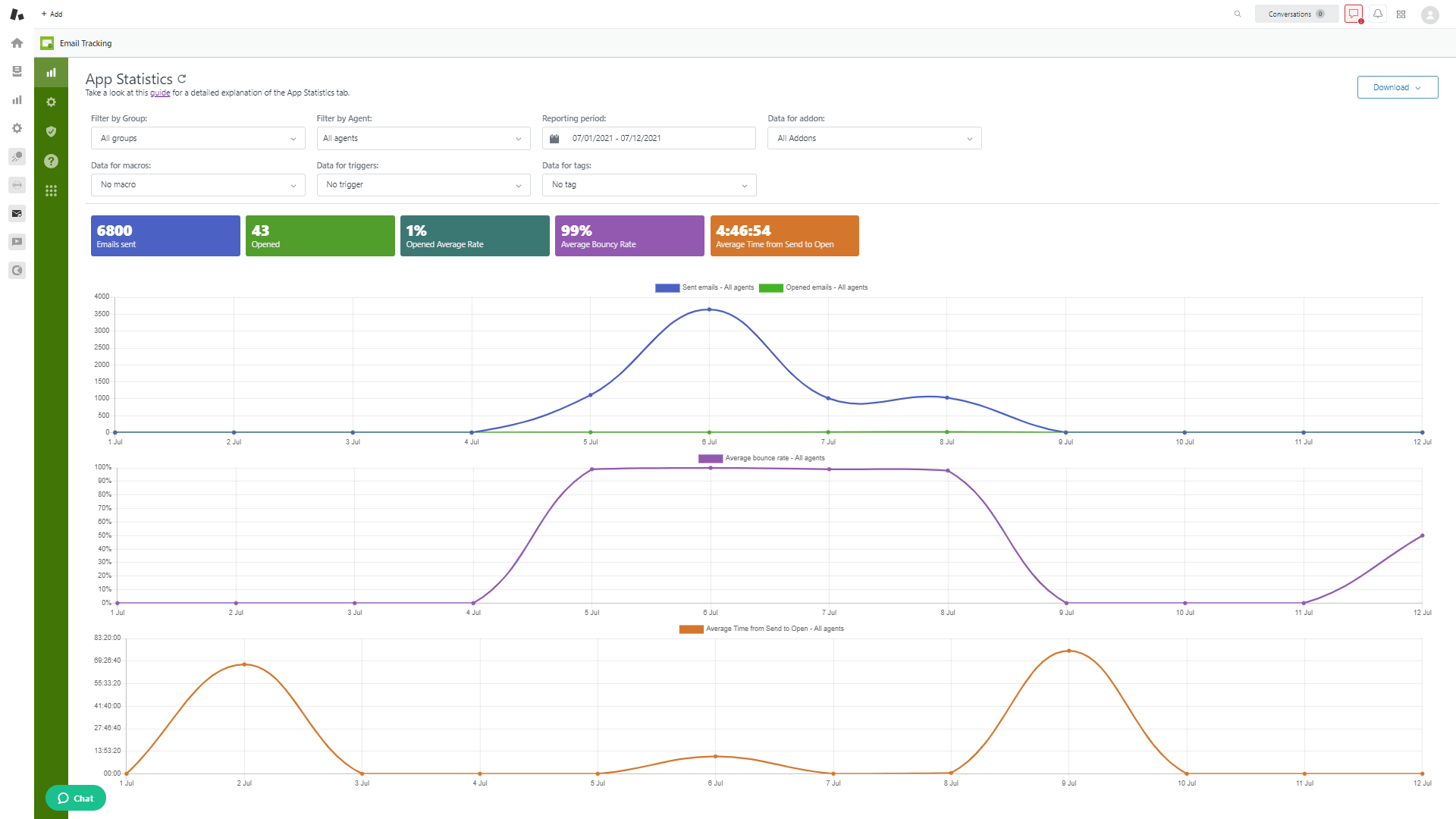The width and height of the screenshot is (1456, 819).
Task: Click the search magnifier icon in the top bar
Action: pyautogui.click(x=1238, y=14)
